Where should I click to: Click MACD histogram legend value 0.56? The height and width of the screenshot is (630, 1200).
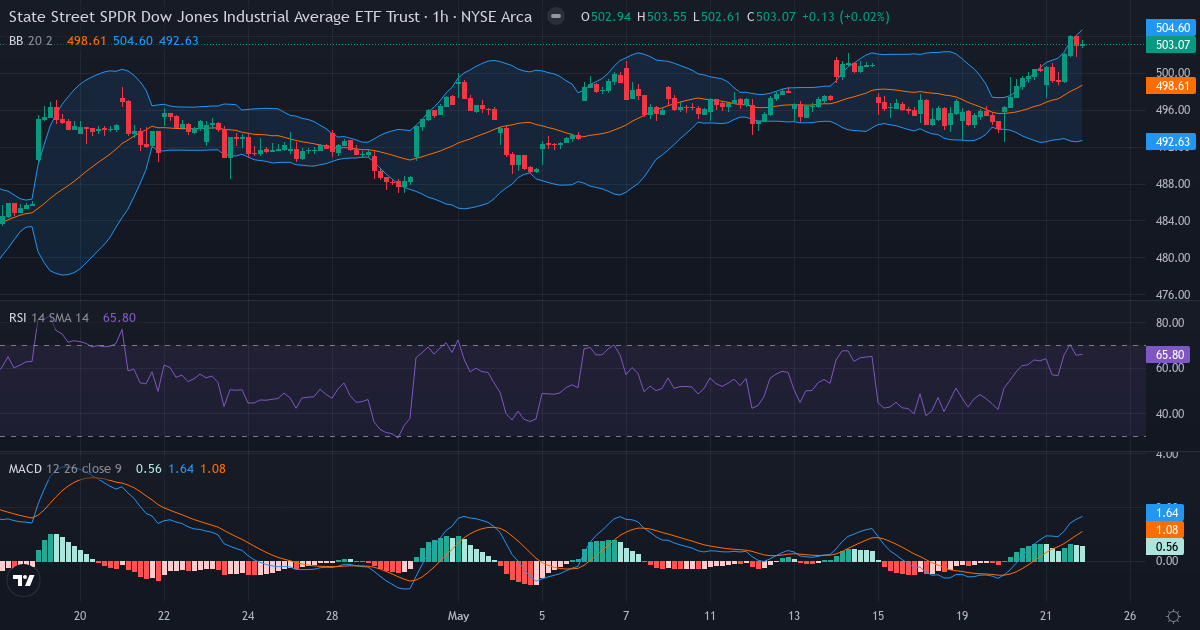pos(148,468)
